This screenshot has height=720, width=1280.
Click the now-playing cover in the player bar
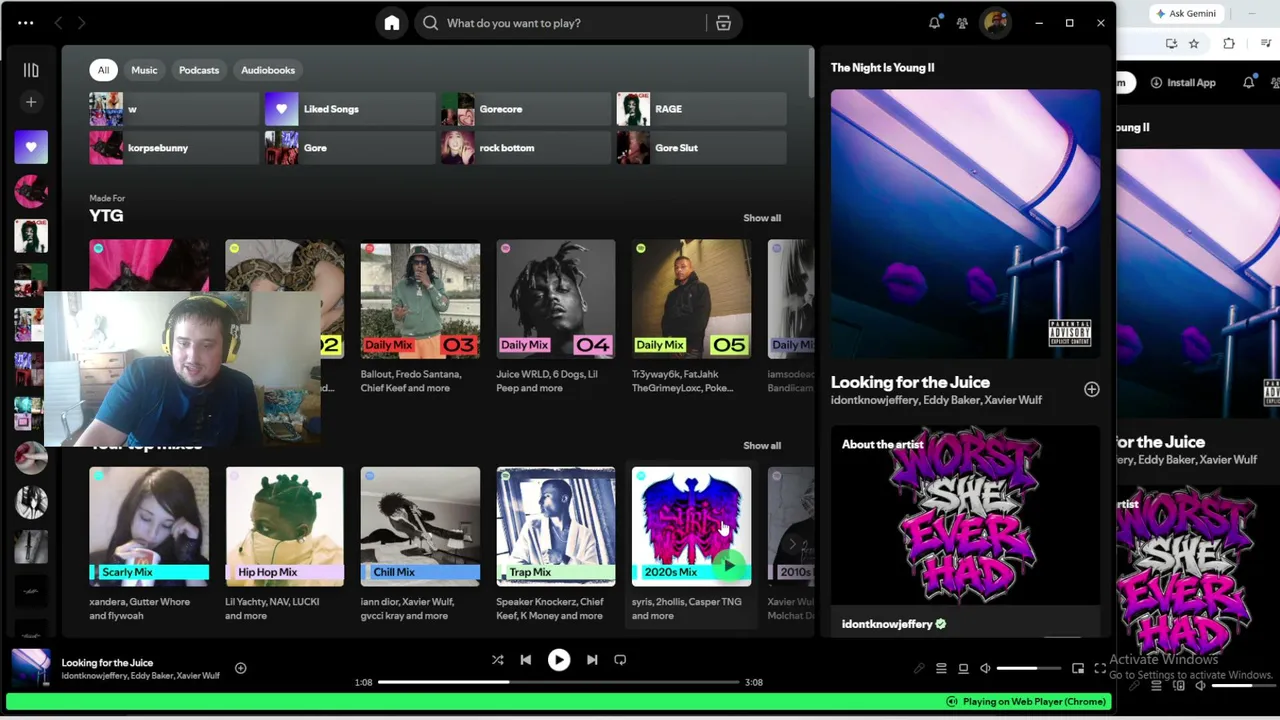pyautogui.click(x=31, y=669)
